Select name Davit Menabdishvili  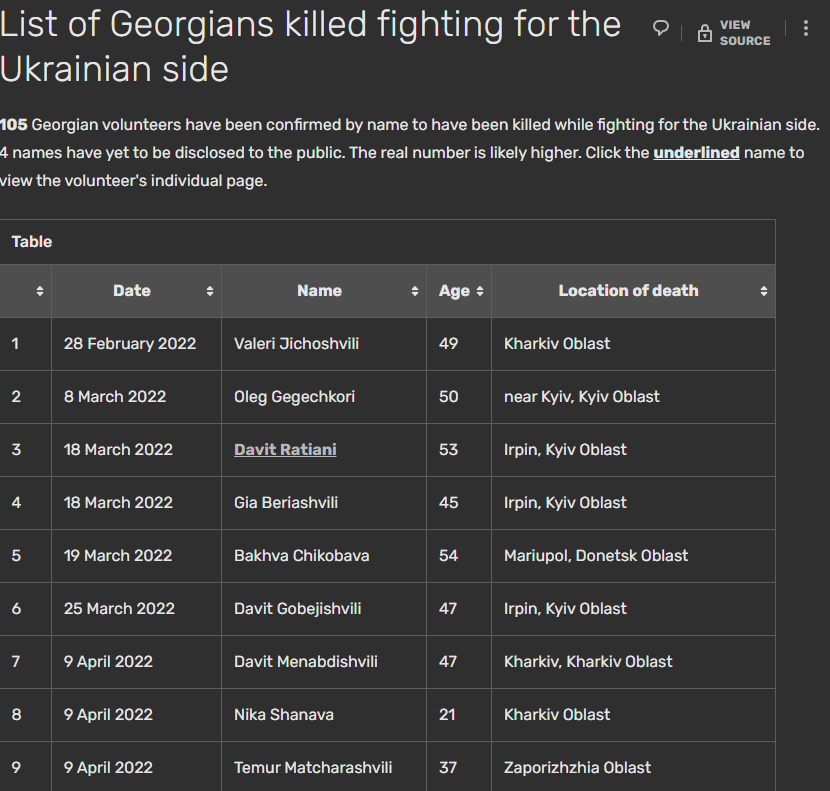coord(306,661)
